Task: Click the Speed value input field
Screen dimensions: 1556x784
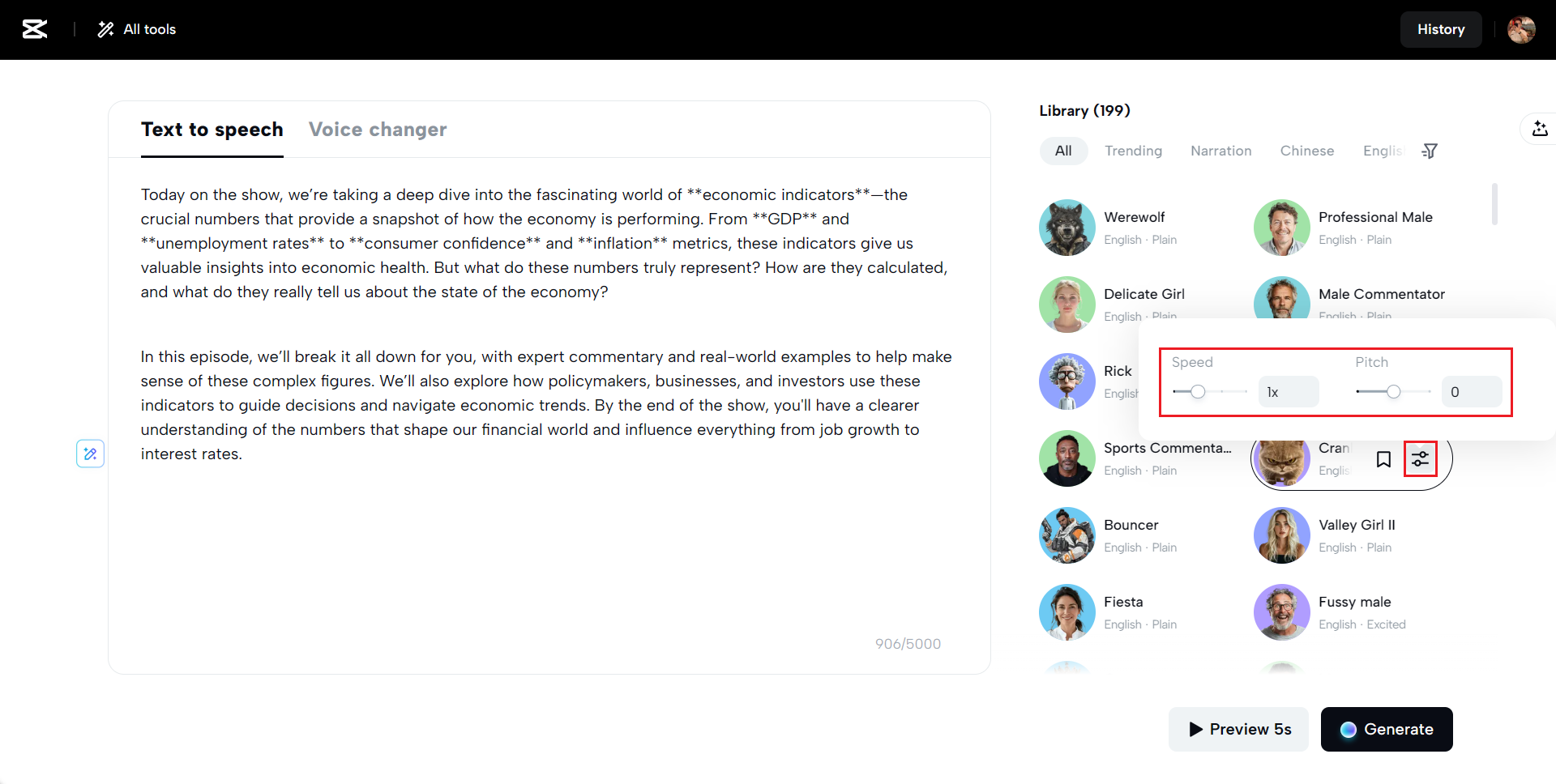Action: coord(1289,392)
